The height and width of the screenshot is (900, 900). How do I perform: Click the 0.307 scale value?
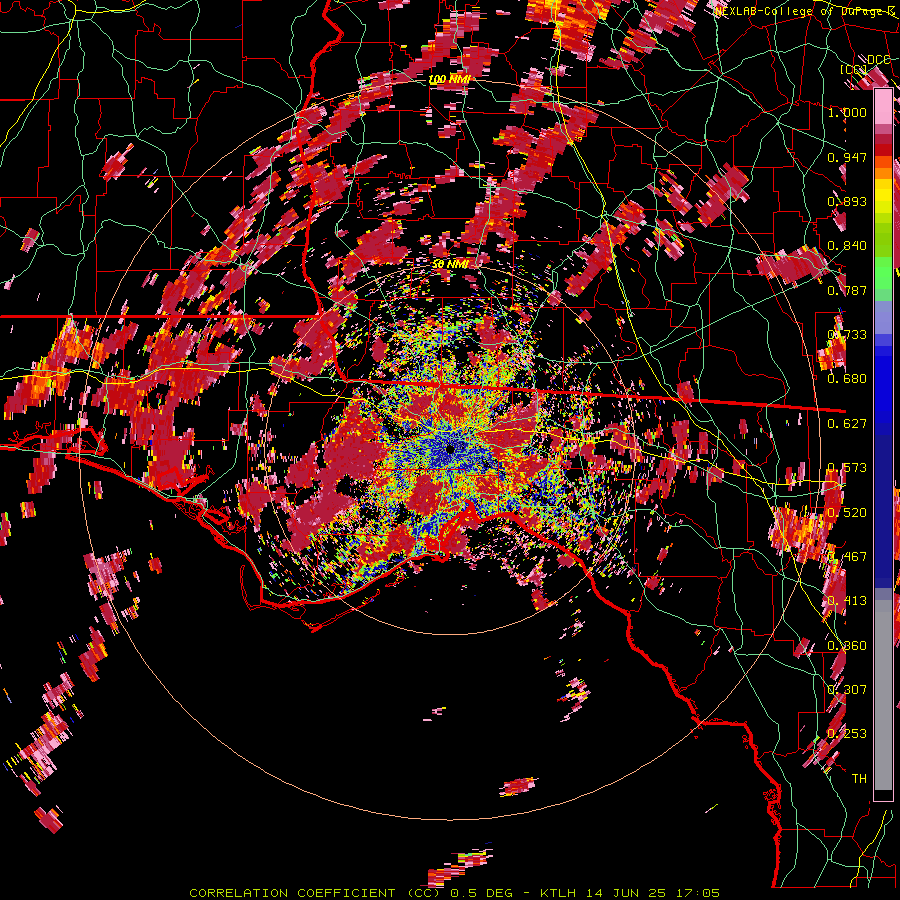847,690
